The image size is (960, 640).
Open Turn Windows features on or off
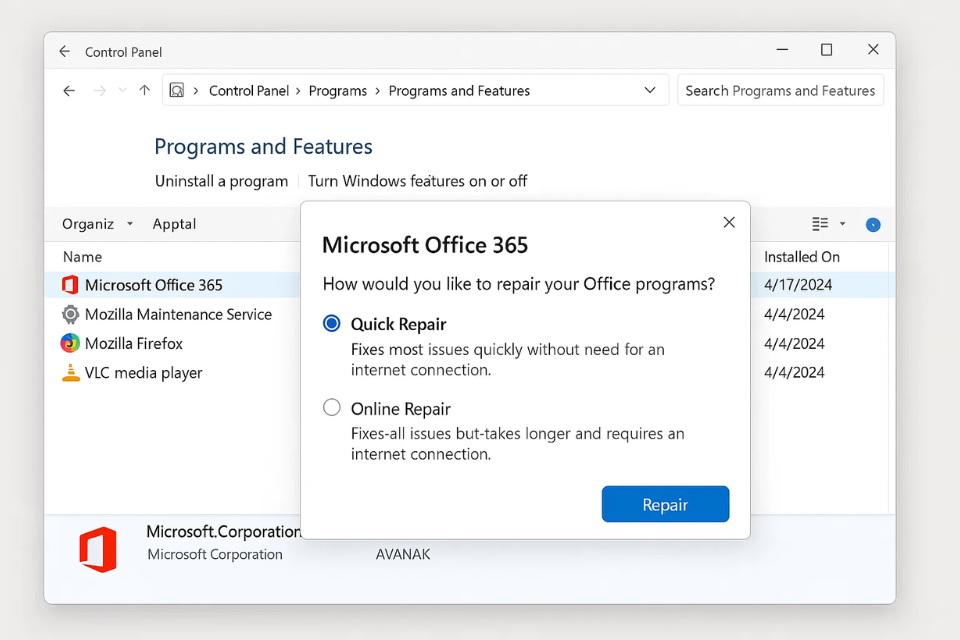coord(417,181)
